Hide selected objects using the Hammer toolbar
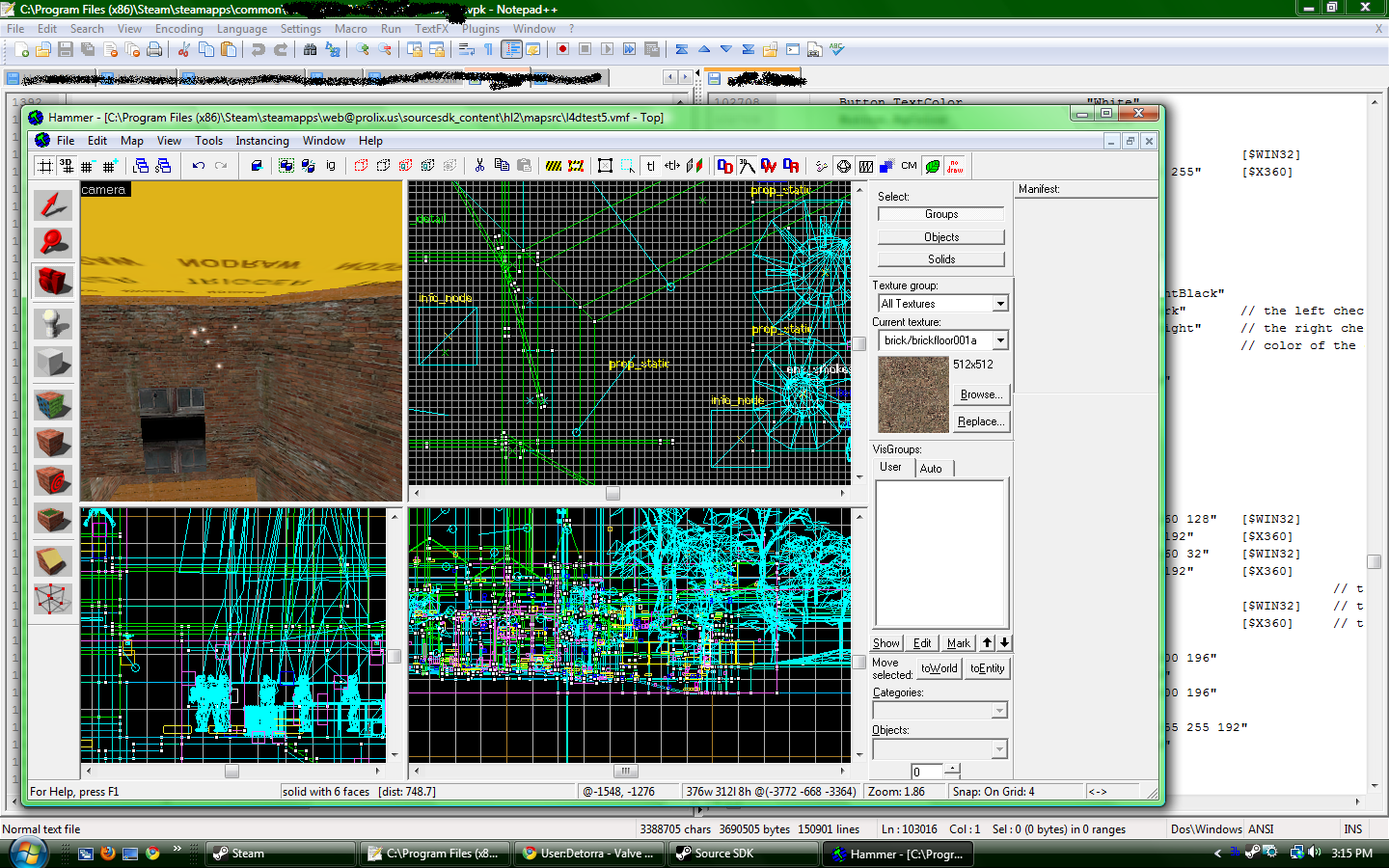1389x868 pixels. [362, 166]
